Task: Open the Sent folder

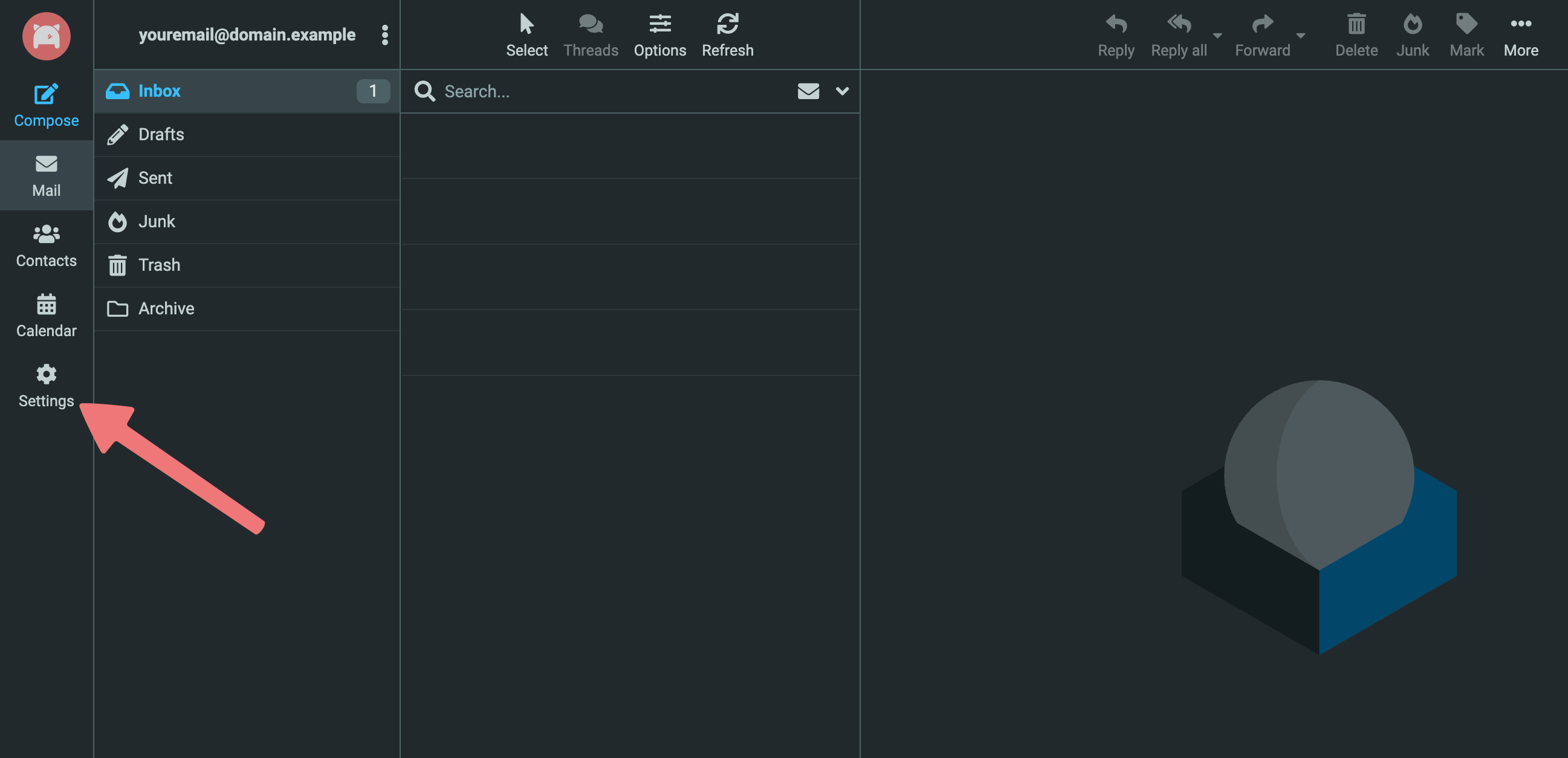Action: 155,178
